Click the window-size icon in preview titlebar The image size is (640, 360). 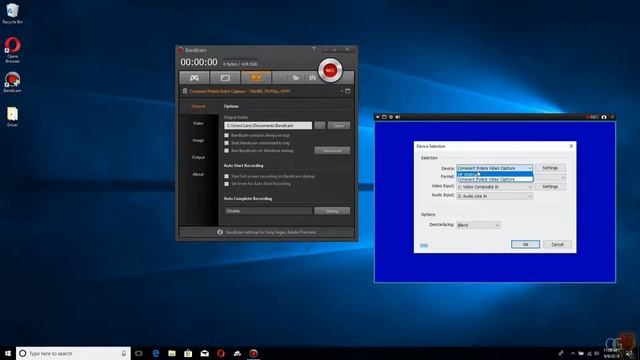pyautogui.click(x=384, y=117)
